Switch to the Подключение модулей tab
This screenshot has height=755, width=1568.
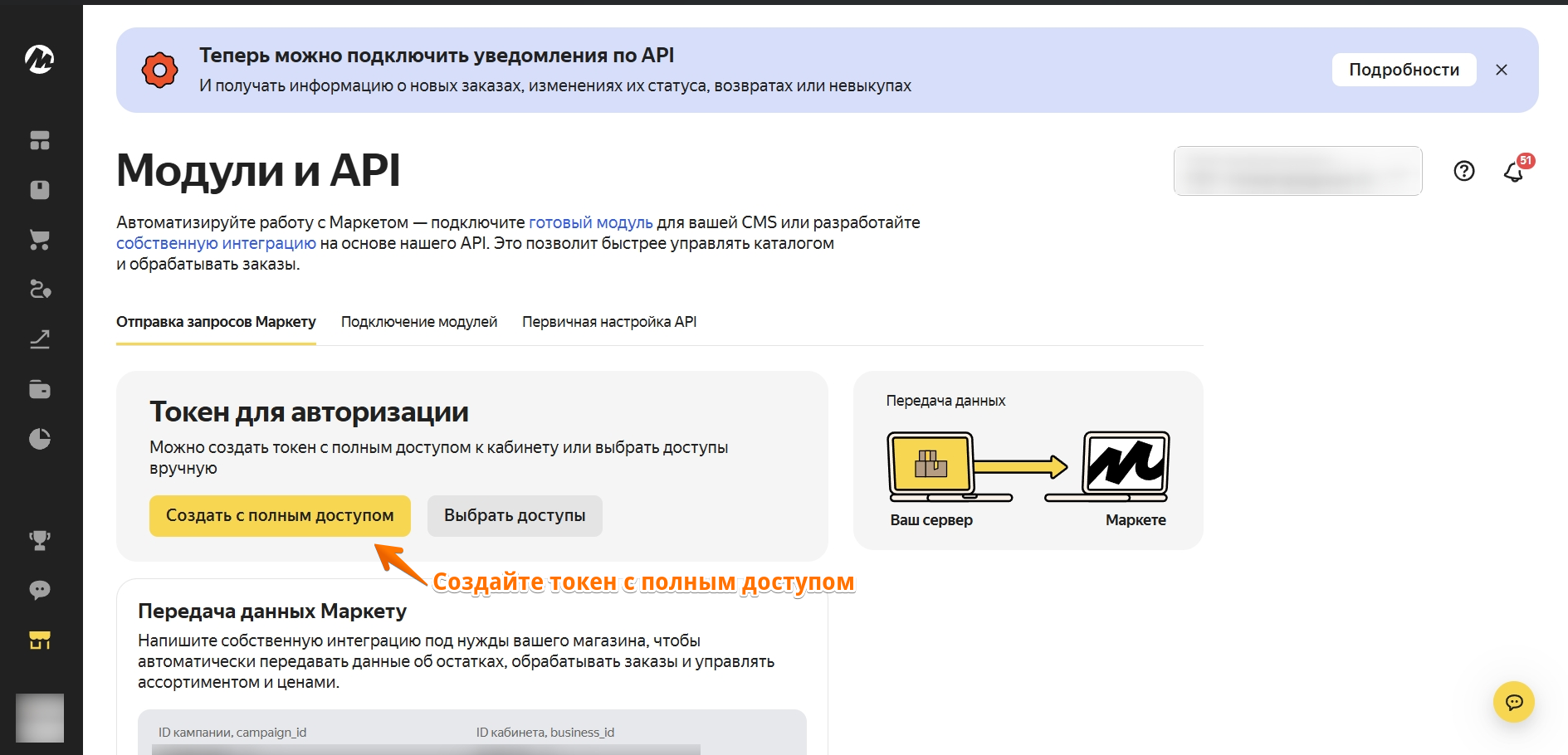(419, 322)
